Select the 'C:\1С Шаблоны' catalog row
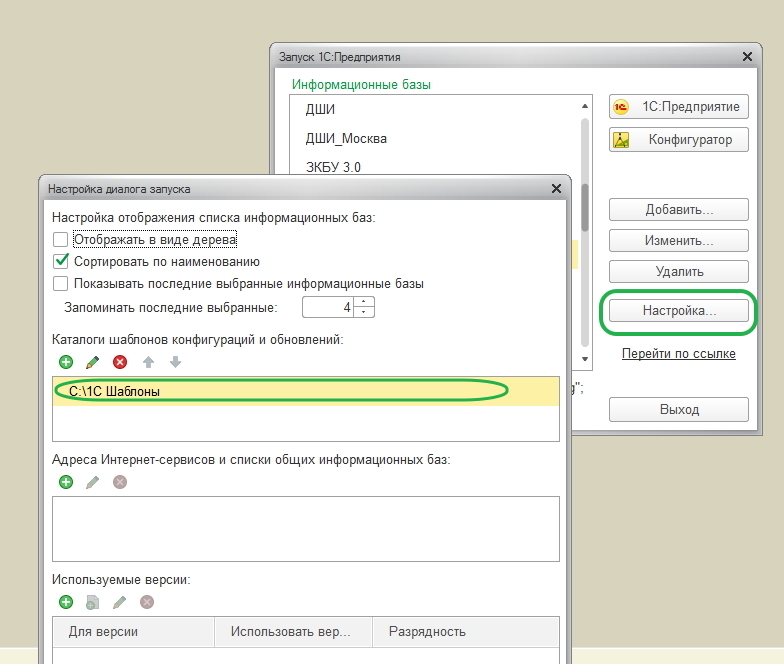Screen dimensions: 784x664 [x=306, y=391]
